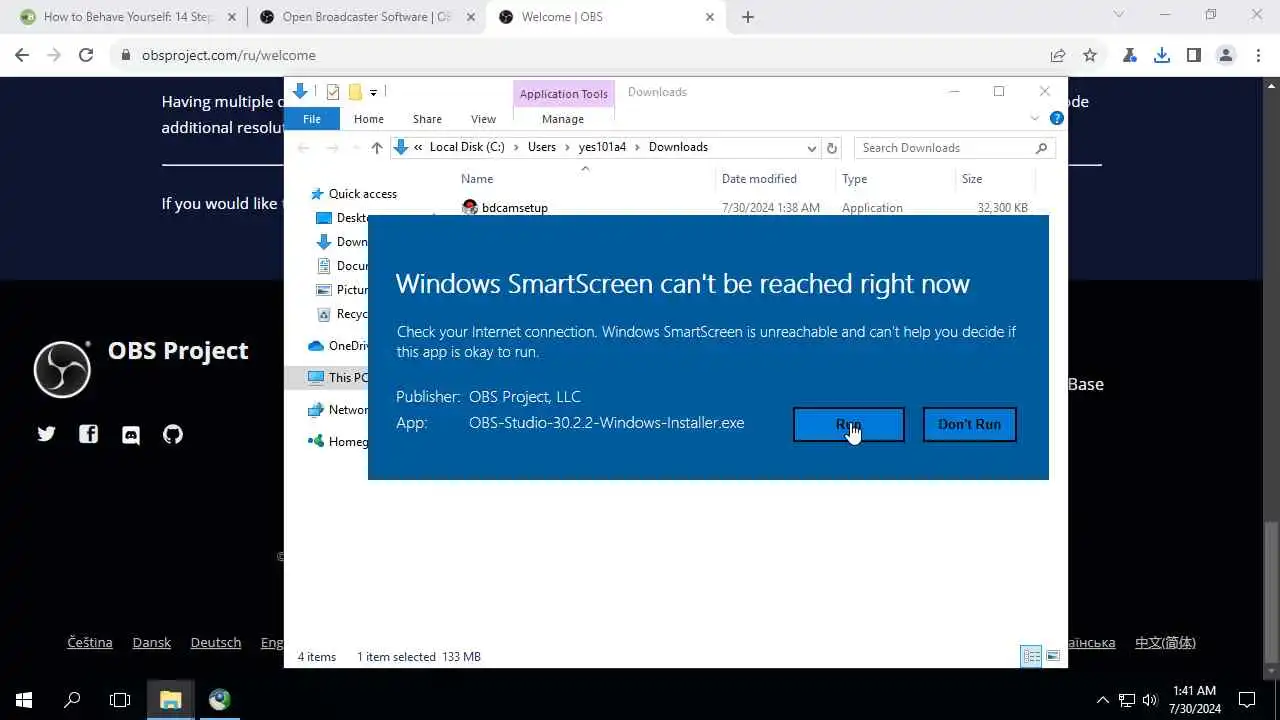Choose Čeština language link

click(x=90, y=643)
